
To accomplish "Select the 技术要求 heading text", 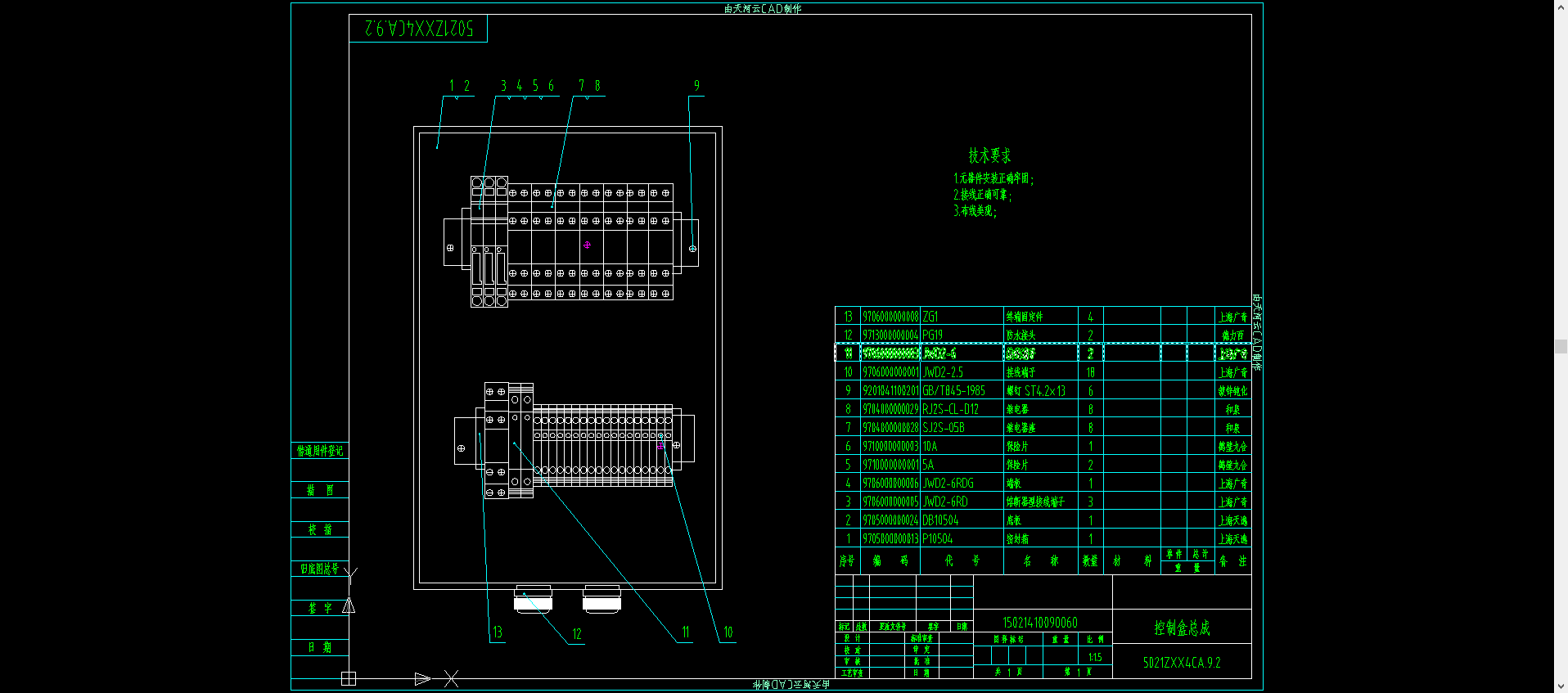I will 989,155.
